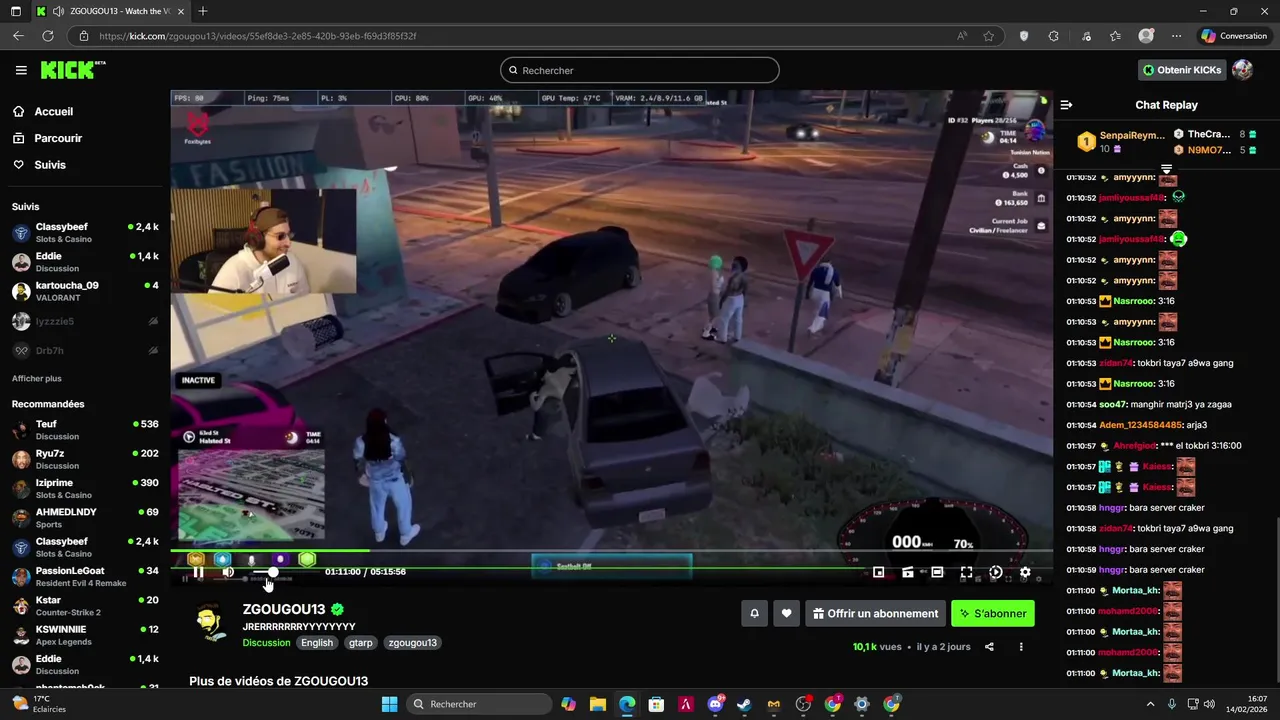Screen dimensions: 1280x720
Task: Select the English tag
Action: pyautogui.click(x=317, y=643)
